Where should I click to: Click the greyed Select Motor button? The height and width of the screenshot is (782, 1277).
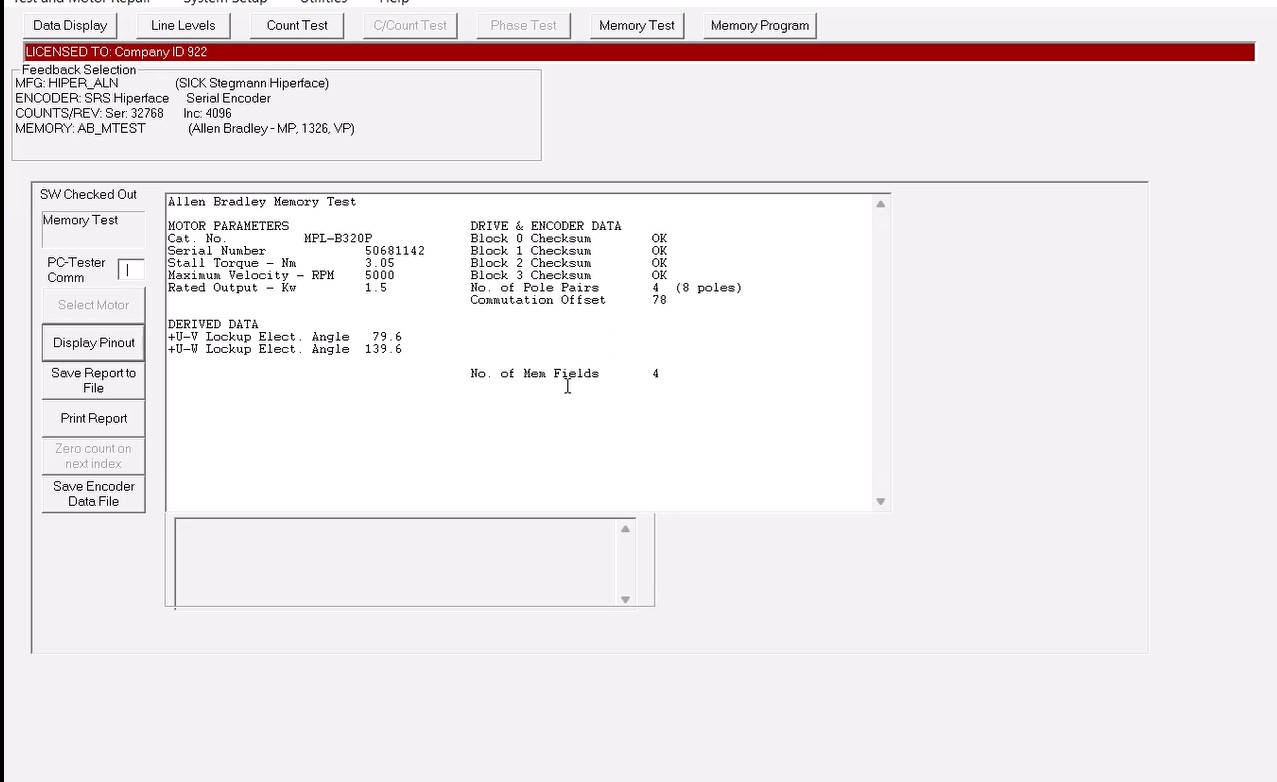[x=93, y=305]
